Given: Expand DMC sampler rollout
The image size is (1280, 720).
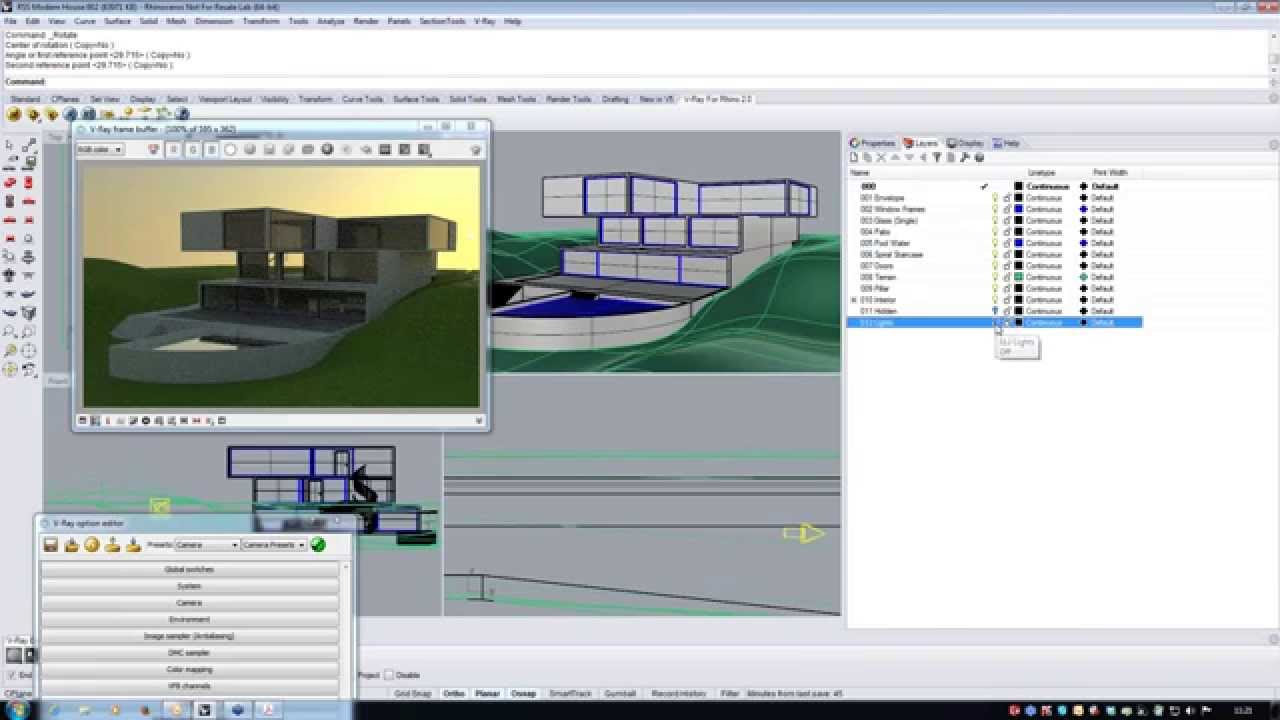Looking at the screenshot, I should click(189, 653).
